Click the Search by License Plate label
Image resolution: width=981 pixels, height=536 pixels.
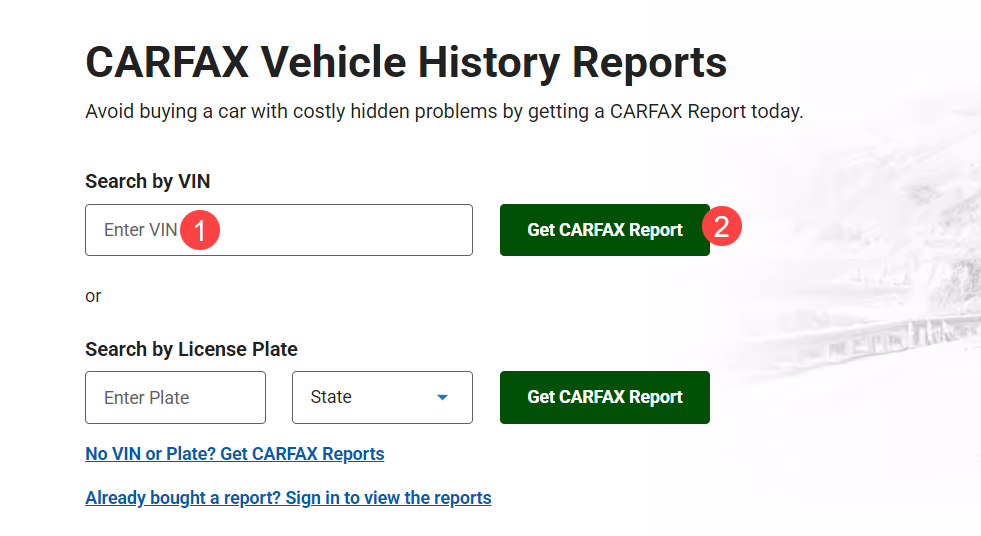point(191,348)
